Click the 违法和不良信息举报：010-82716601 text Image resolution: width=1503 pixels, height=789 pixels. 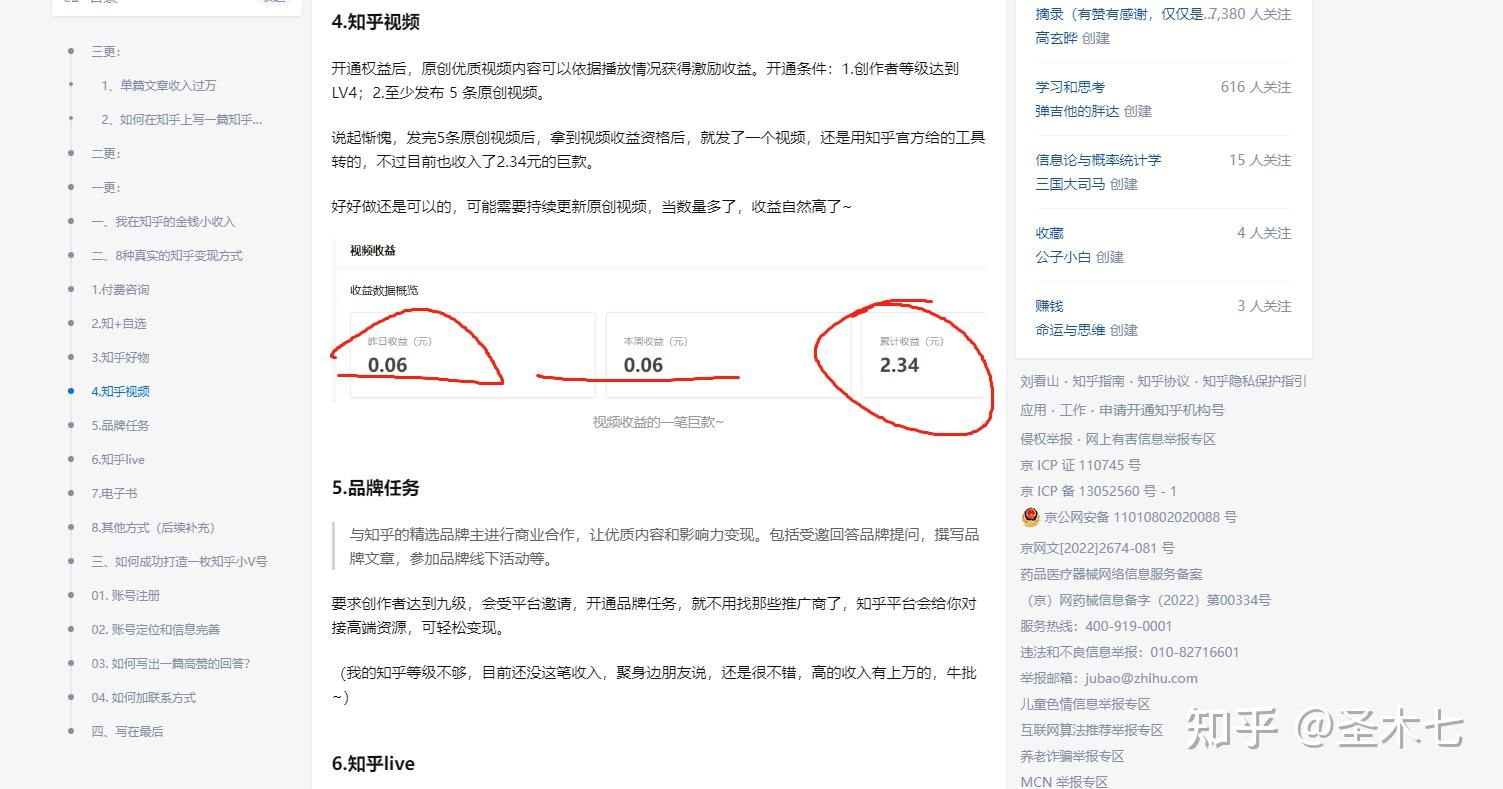[x=1129, y=652]
